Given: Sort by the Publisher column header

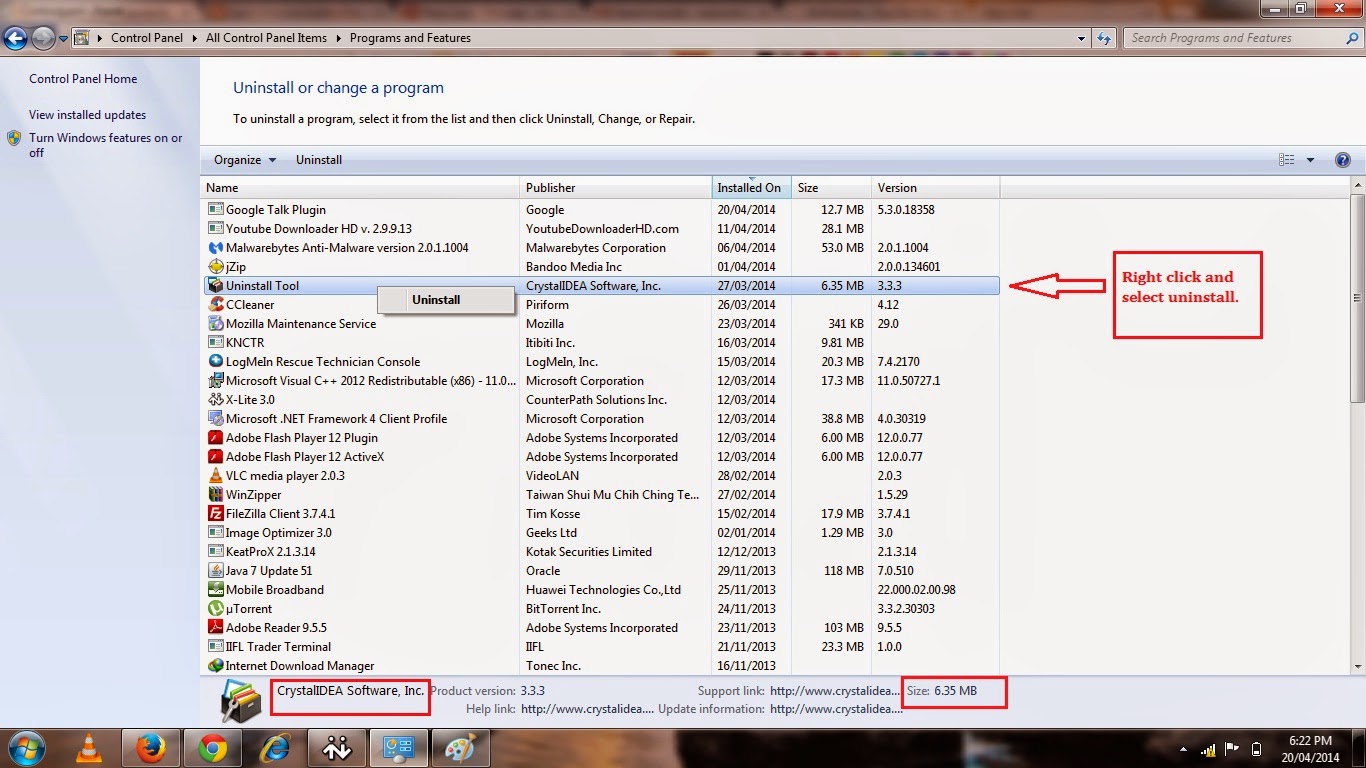Looking at the screenshot, I should coord(616,188).
